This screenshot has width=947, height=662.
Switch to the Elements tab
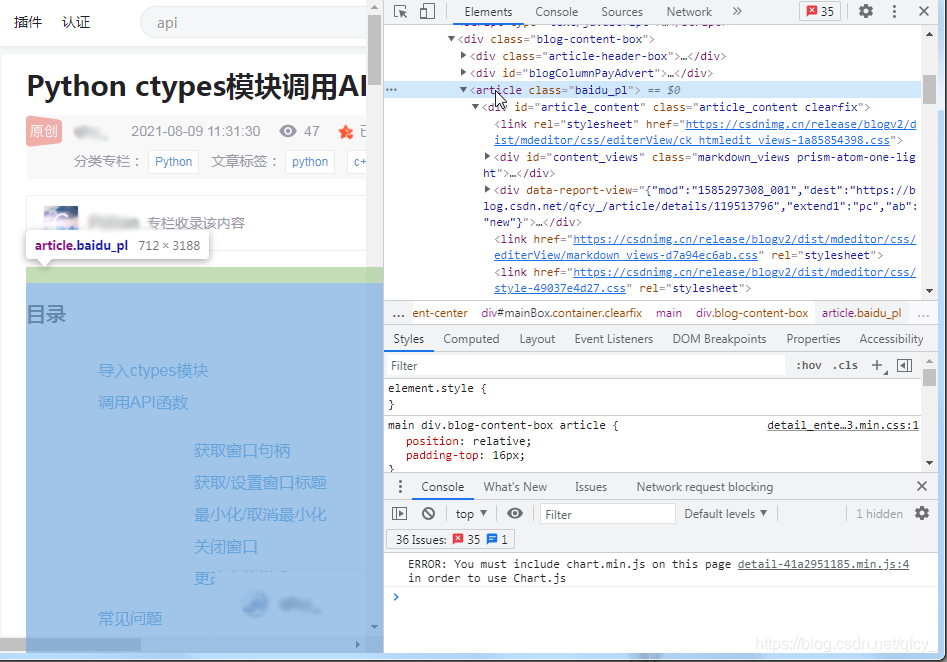tap(488, 11)
